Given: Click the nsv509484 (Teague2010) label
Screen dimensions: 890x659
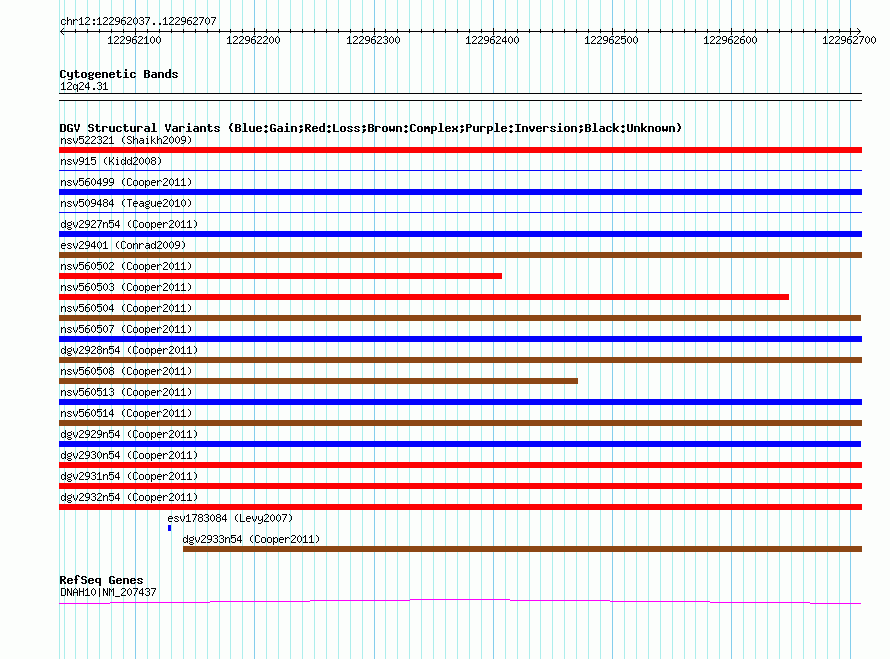Looking at the screenshot, I should (x=126, y=203).
